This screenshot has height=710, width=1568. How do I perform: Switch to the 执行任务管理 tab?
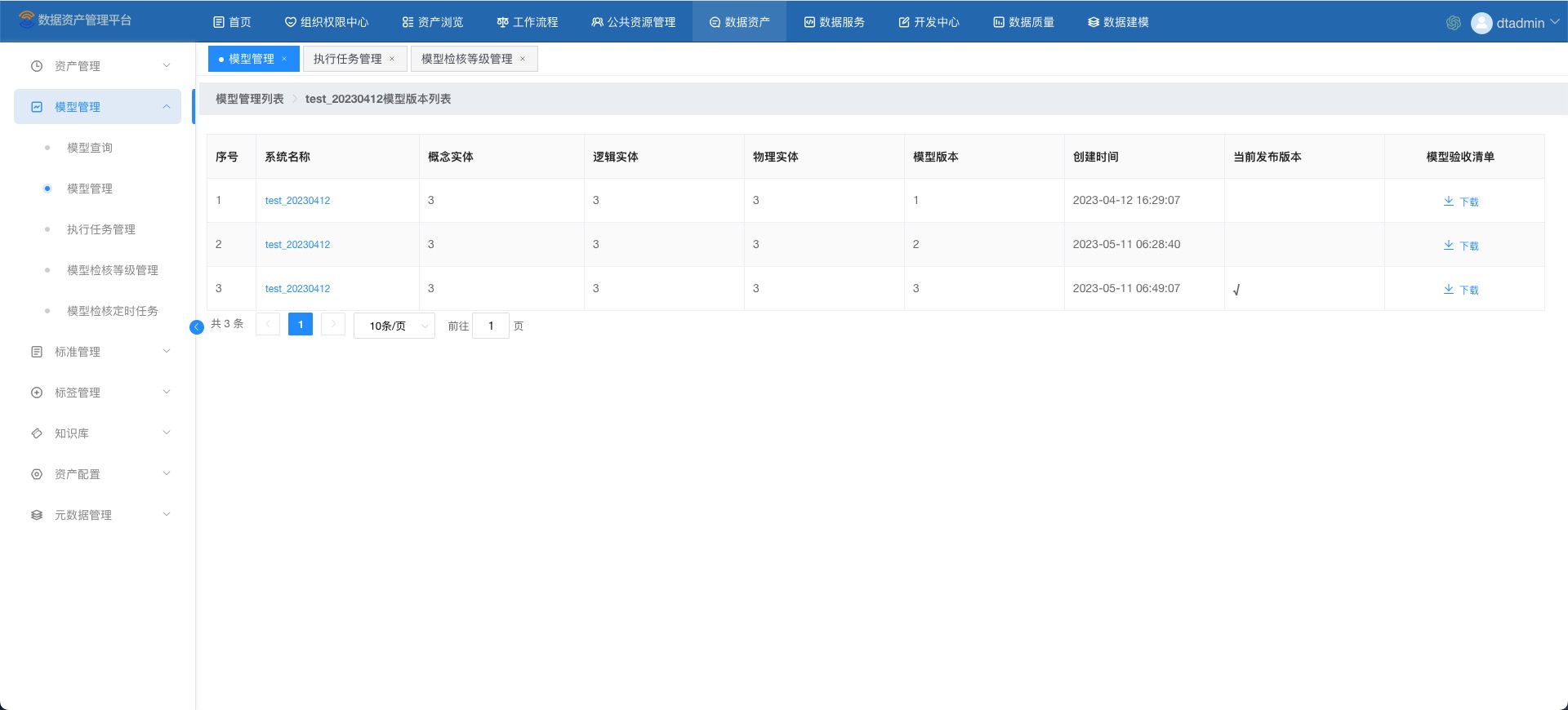(347, 59)
